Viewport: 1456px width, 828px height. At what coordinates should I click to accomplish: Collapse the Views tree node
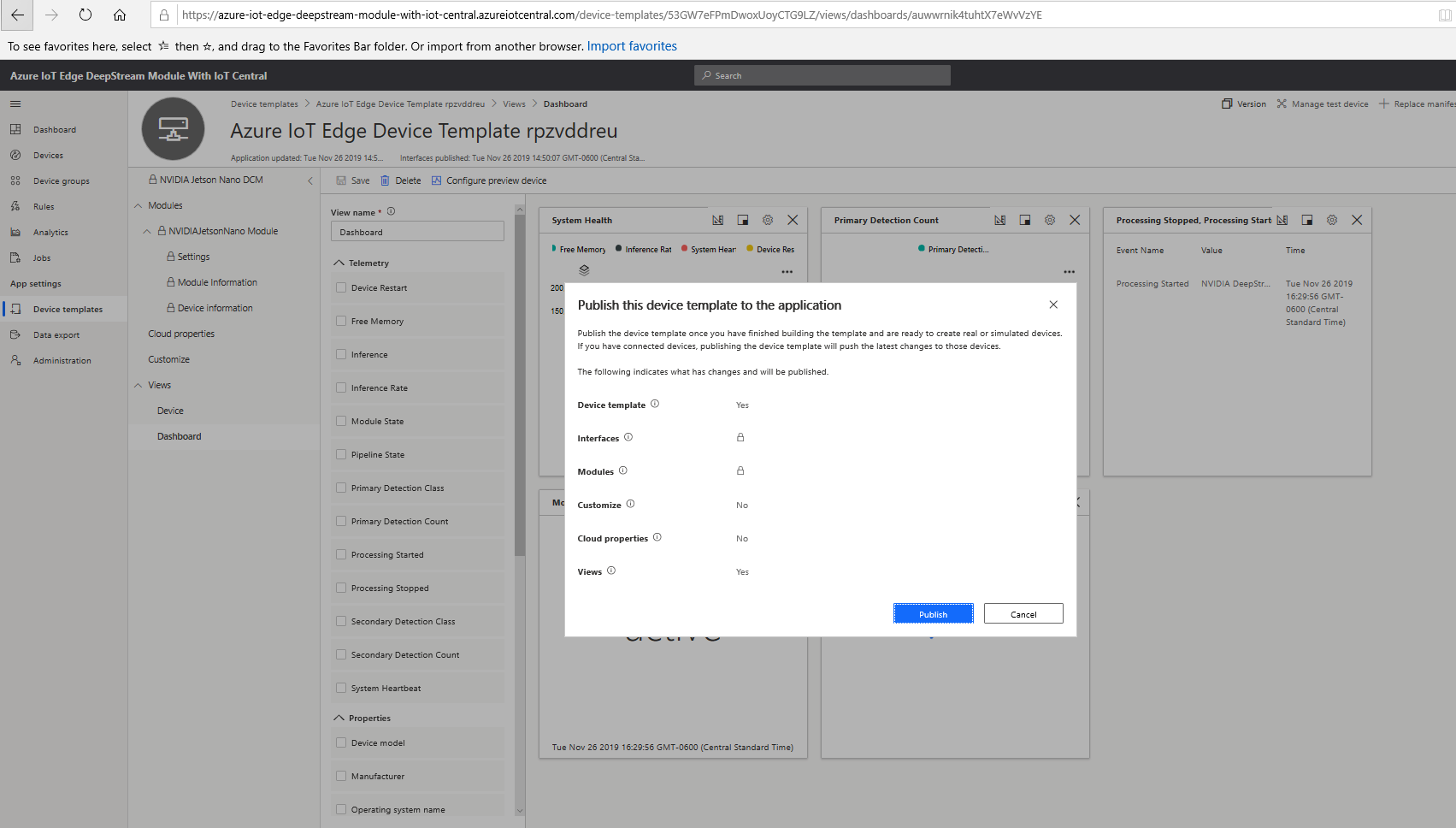tap(139, 385)
